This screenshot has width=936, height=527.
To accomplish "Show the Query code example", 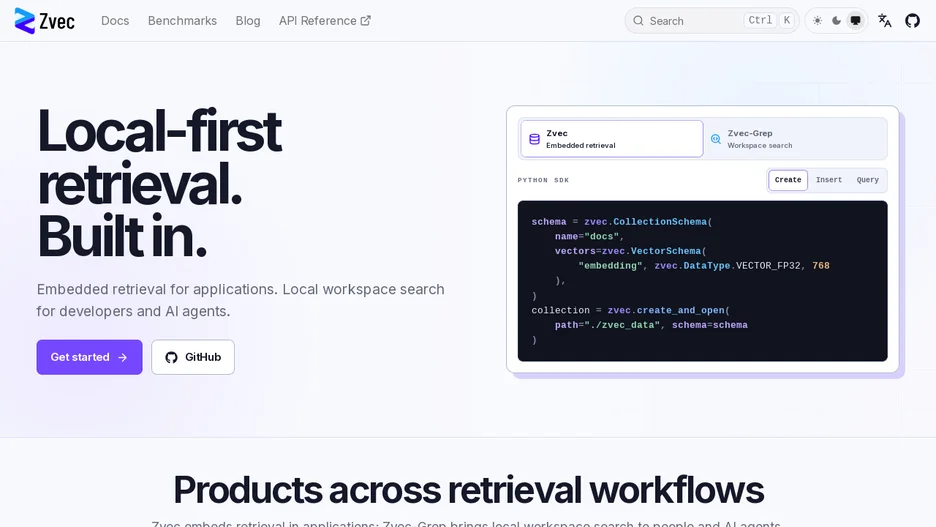I will click(867, 180).
